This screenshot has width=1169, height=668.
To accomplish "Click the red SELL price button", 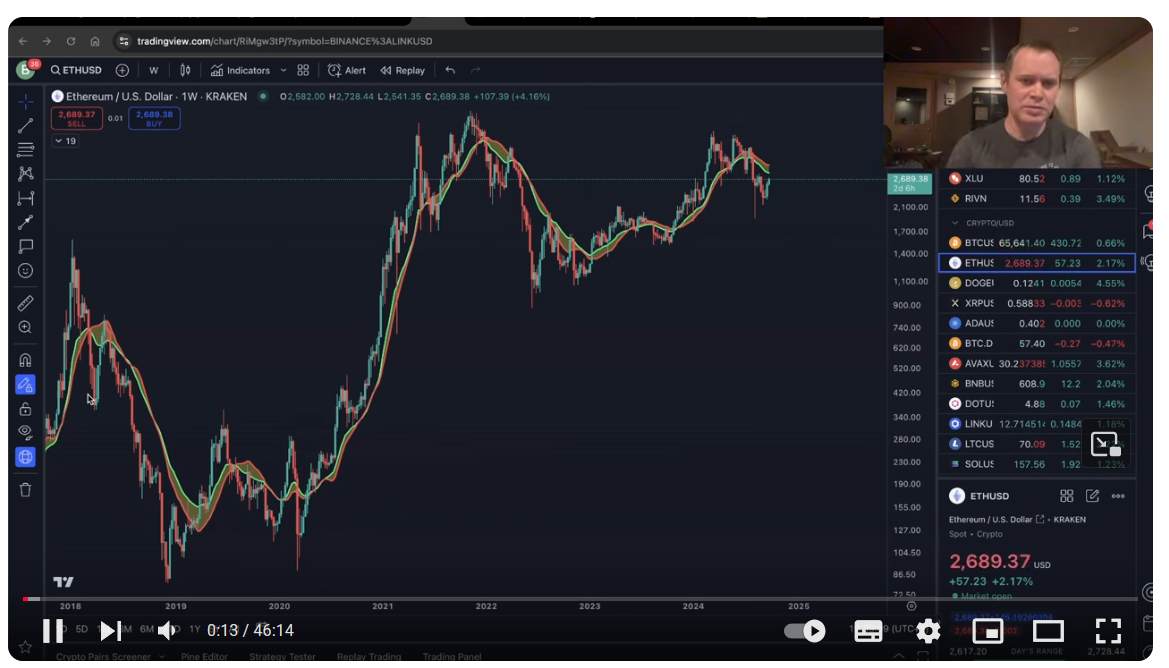I will (x=77, y=118).
